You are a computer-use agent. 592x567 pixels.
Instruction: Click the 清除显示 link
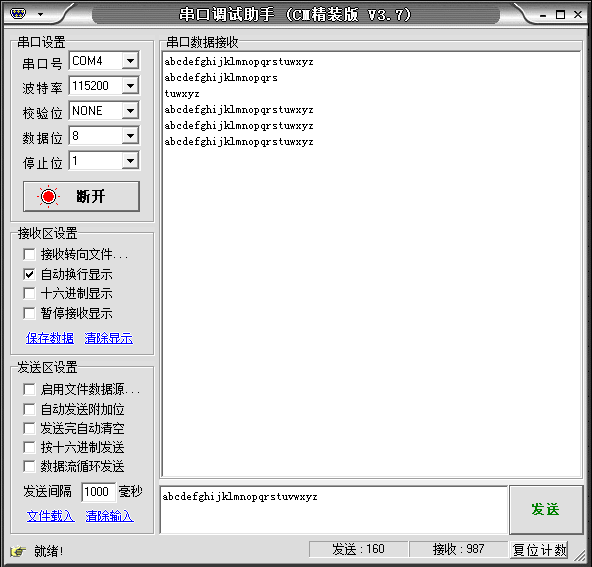109,338
